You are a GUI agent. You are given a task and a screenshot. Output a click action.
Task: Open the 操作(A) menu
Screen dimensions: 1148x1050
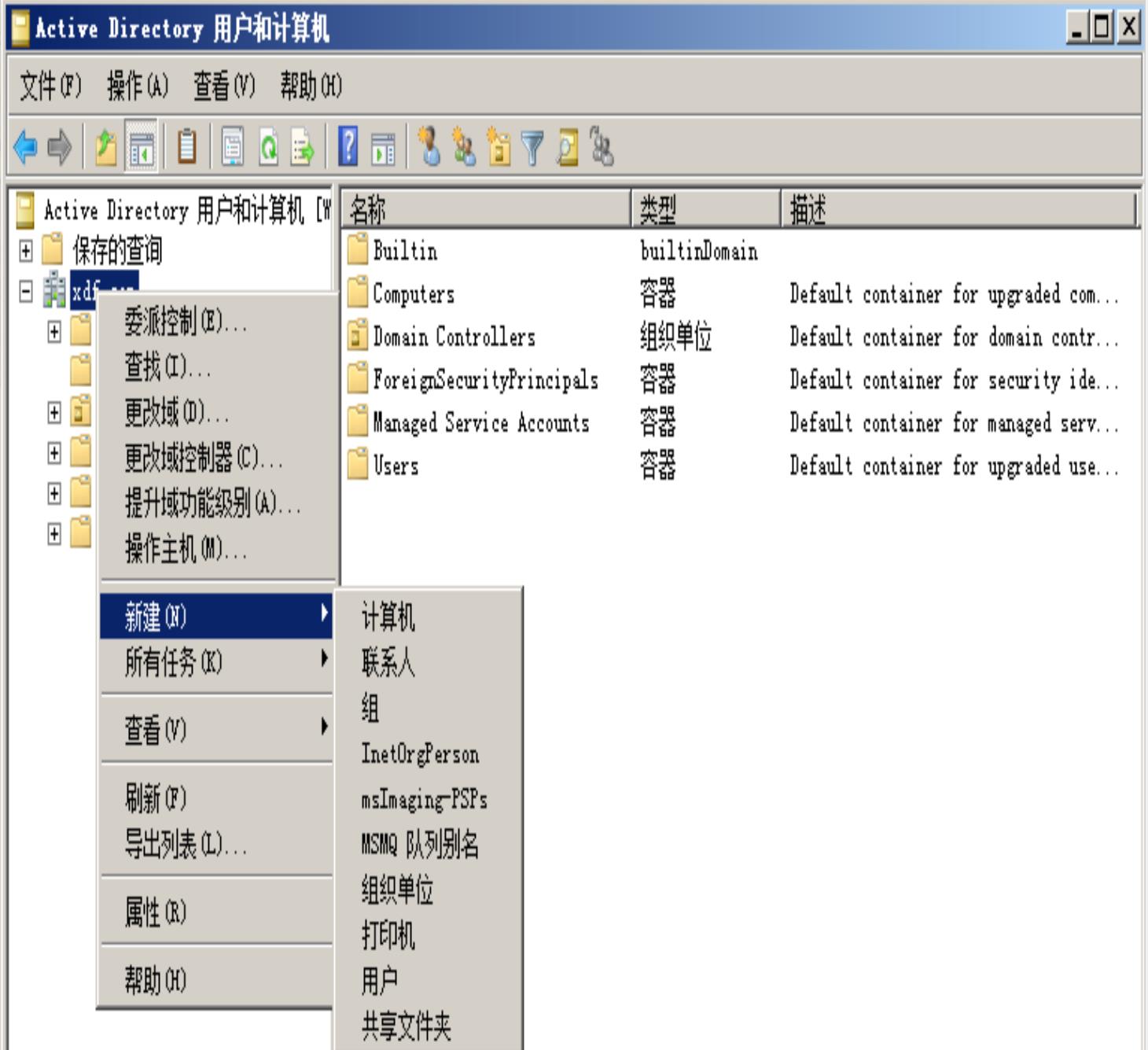pos(138,86)
